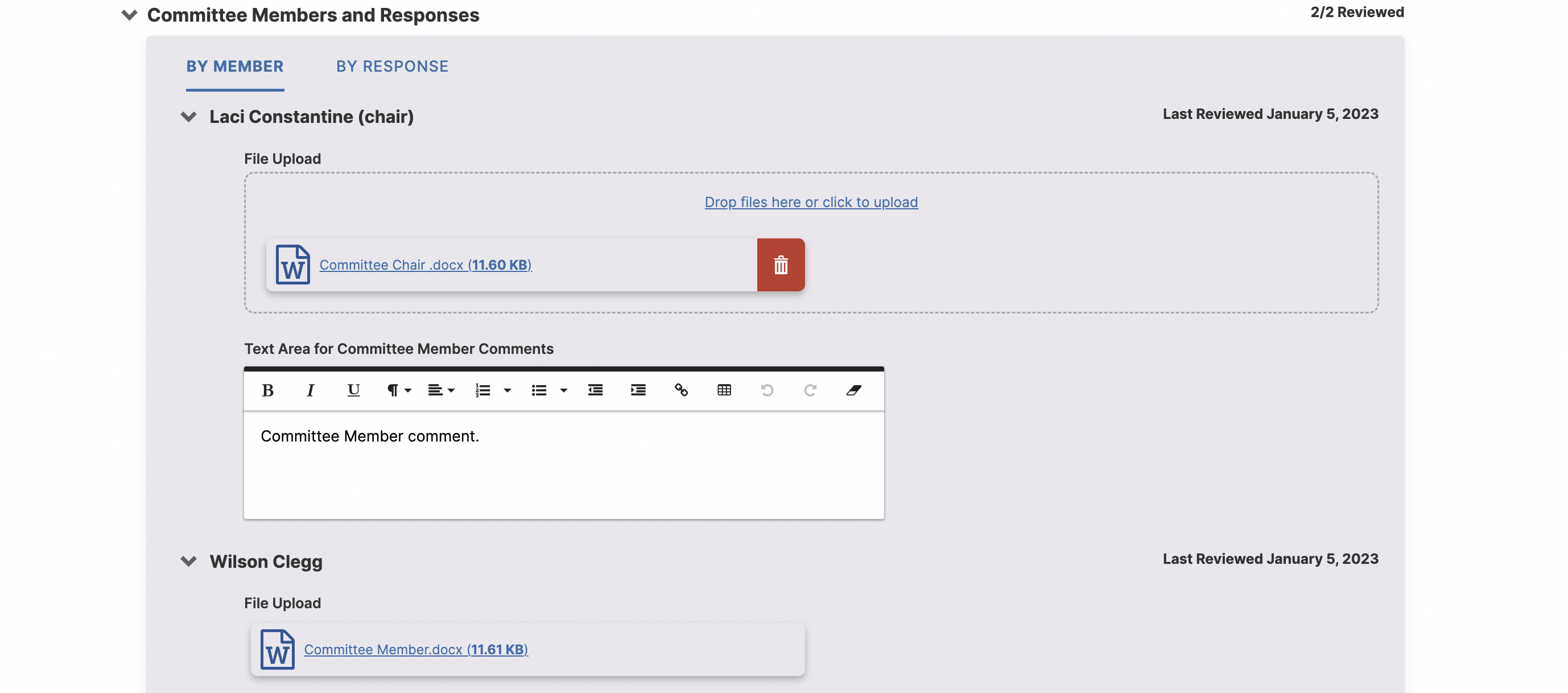Open the Committee Chair .docx file link
Viewport: 1568px width, 693px height.
[x=426, y=265]
